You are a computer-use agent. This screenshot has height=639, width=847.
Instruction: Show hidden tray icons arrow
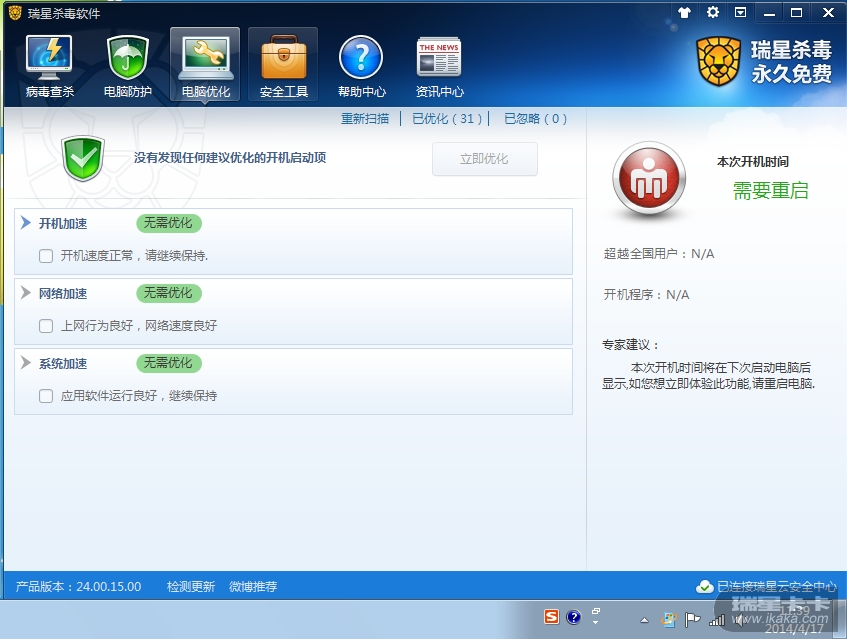point(644,620)
